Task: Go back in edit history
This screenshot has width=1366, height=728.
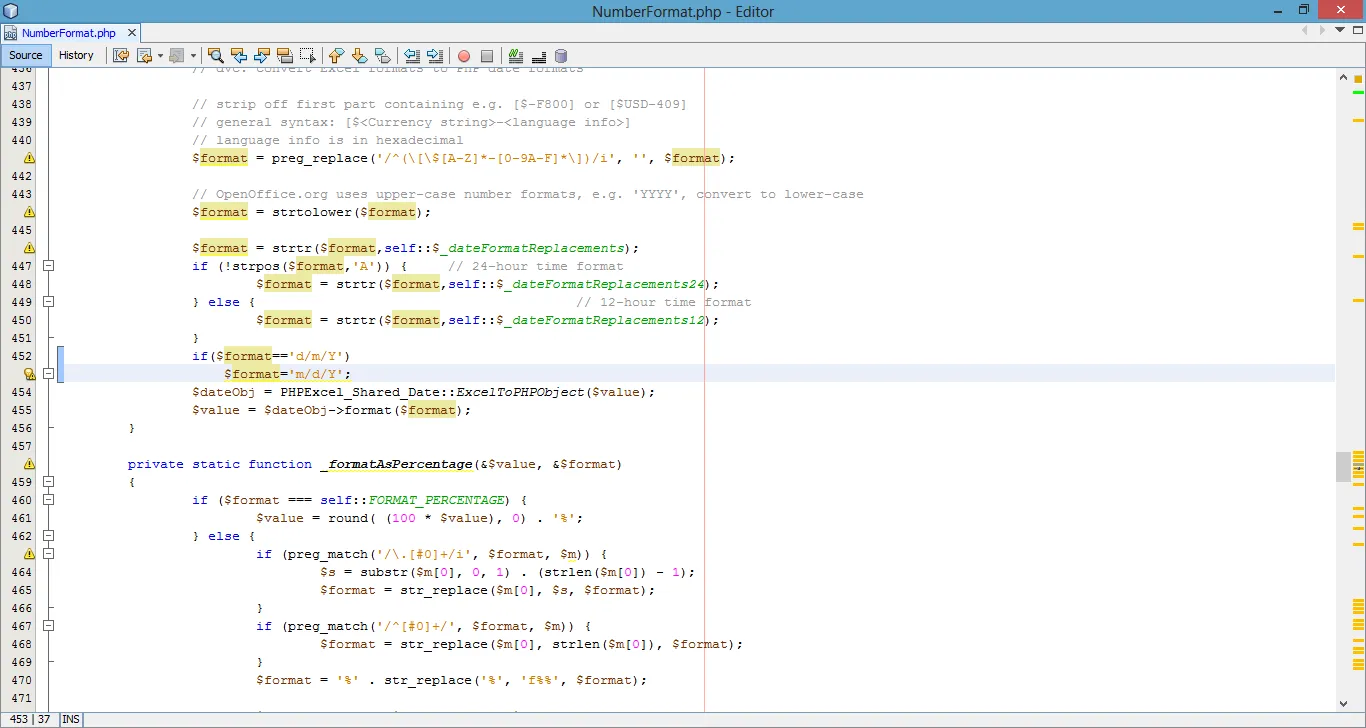Action: [x=144, y=56]
